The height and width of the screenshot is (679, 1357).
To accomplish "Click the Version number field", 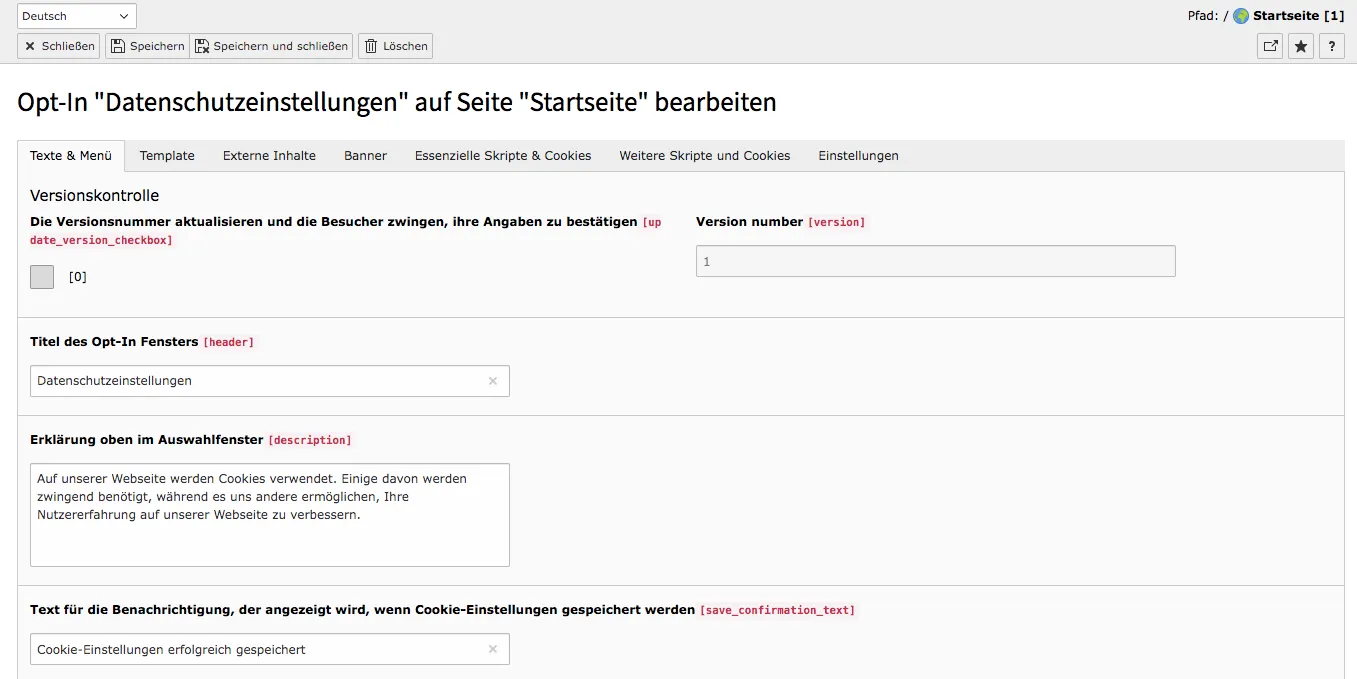I will [x=935, y=261].
